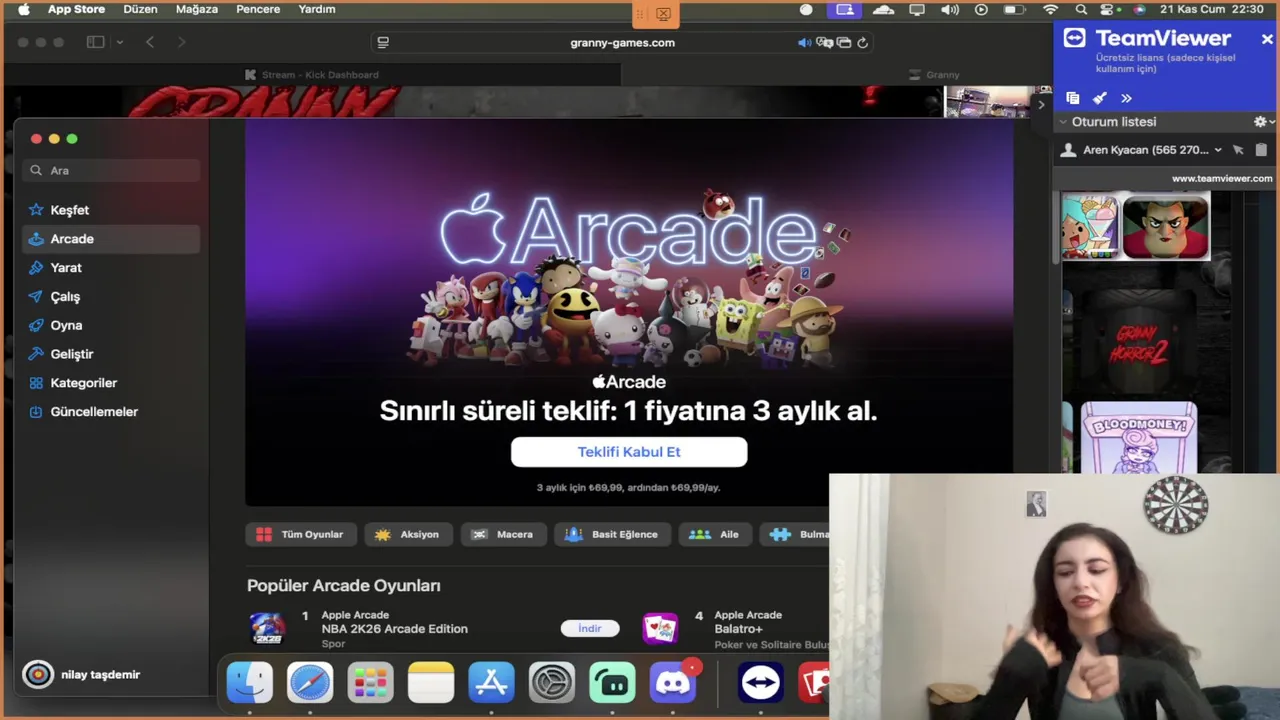The height and width of the screenshot is (720, 1280).
Task: Click Safari sidebar toggle icon
Action: click(95, 42)
